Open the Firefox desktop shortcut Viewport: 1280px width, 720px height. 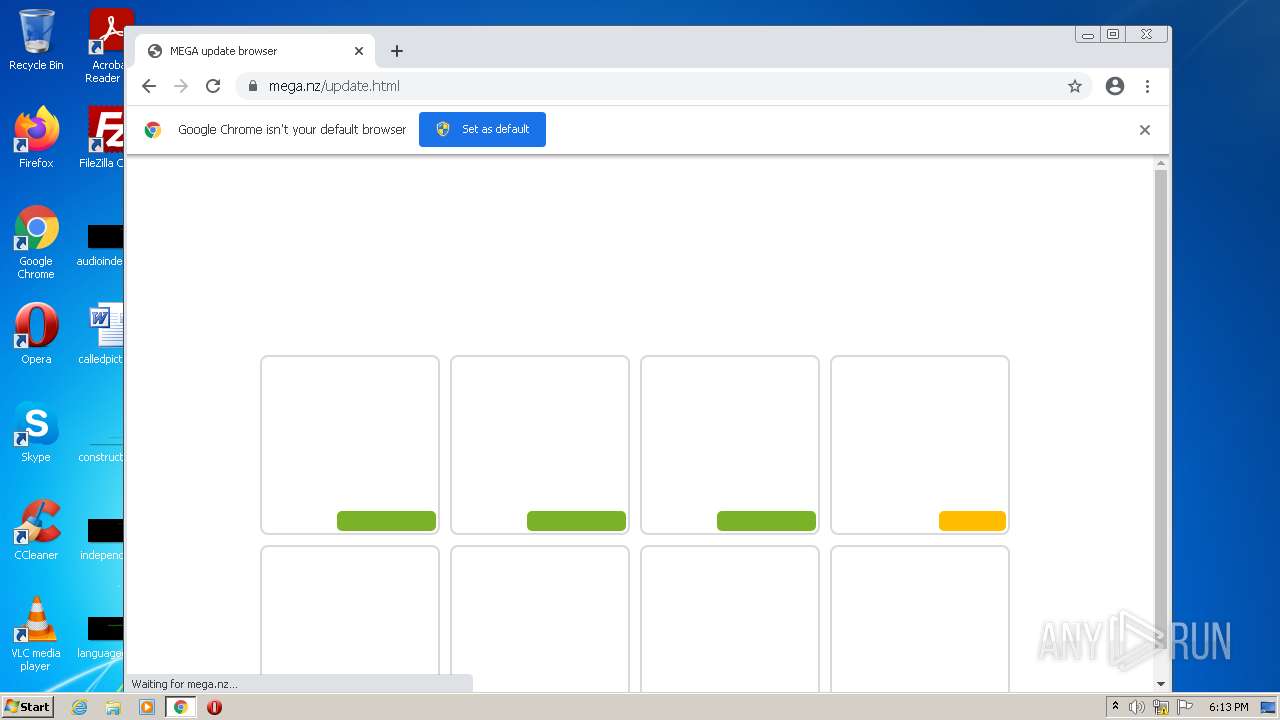click(36, 138)
